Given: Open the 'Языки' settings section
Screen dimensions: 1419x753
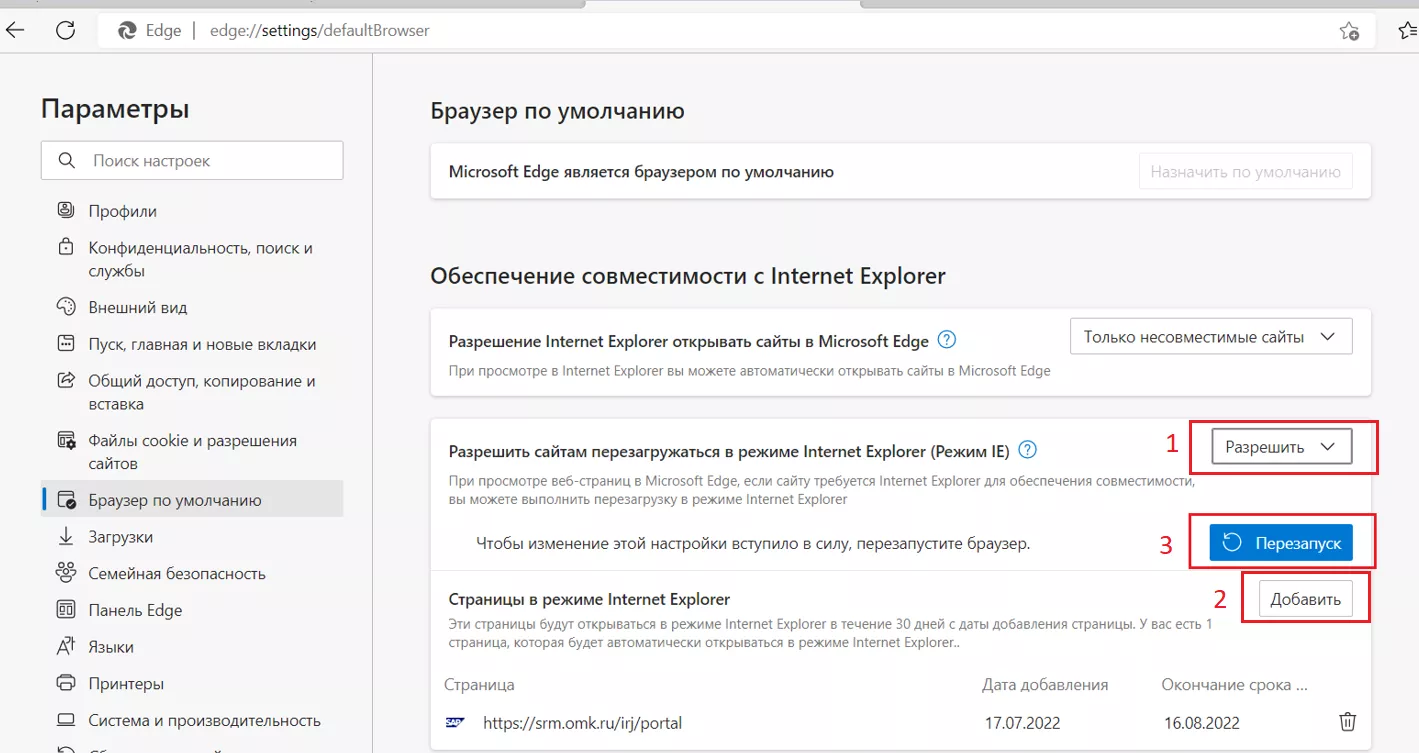Looking at the screenshot, I should [x=112, y=647].
